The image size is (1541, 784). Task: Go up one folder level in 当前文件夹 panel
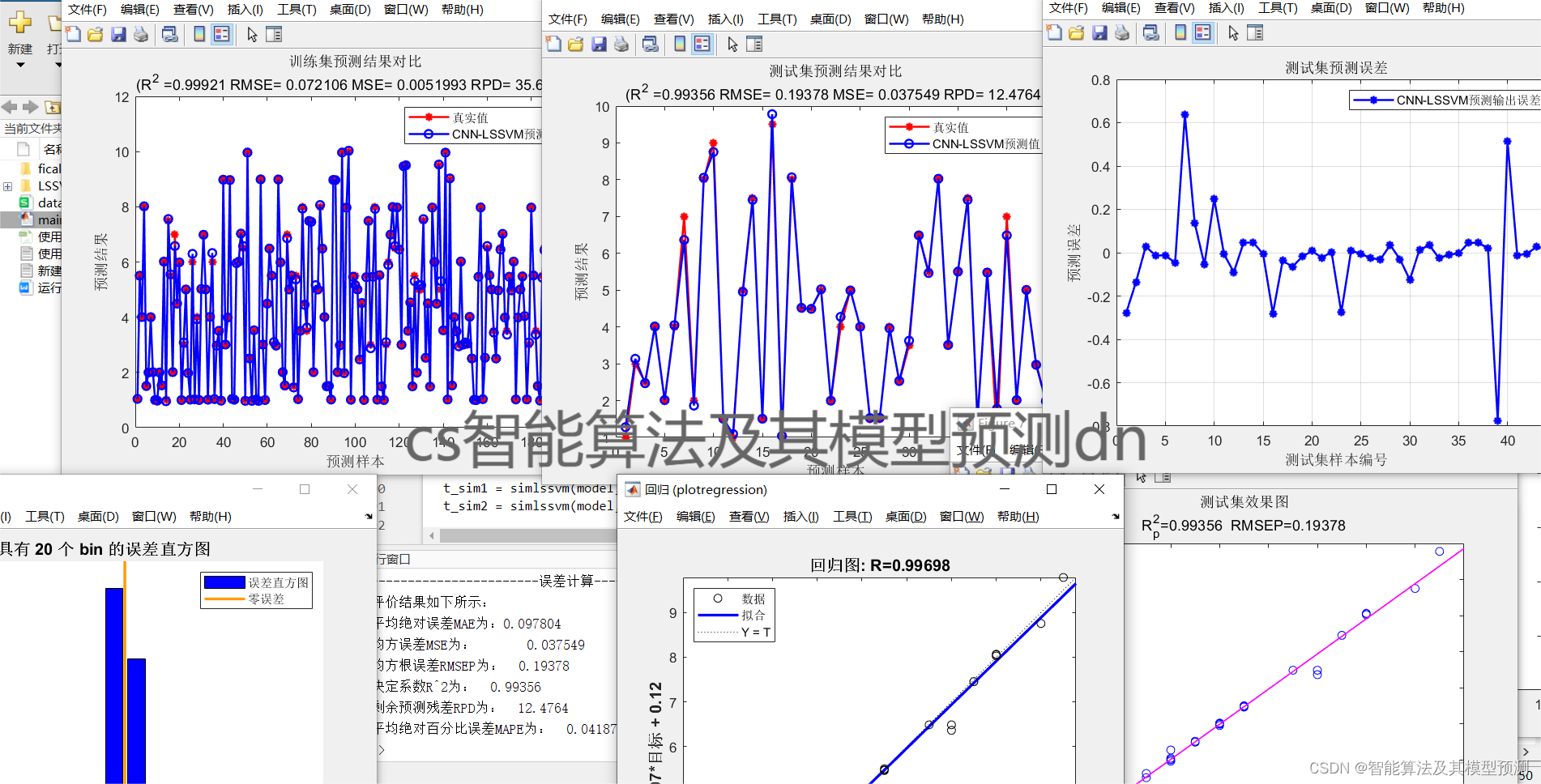pos(52,107)
